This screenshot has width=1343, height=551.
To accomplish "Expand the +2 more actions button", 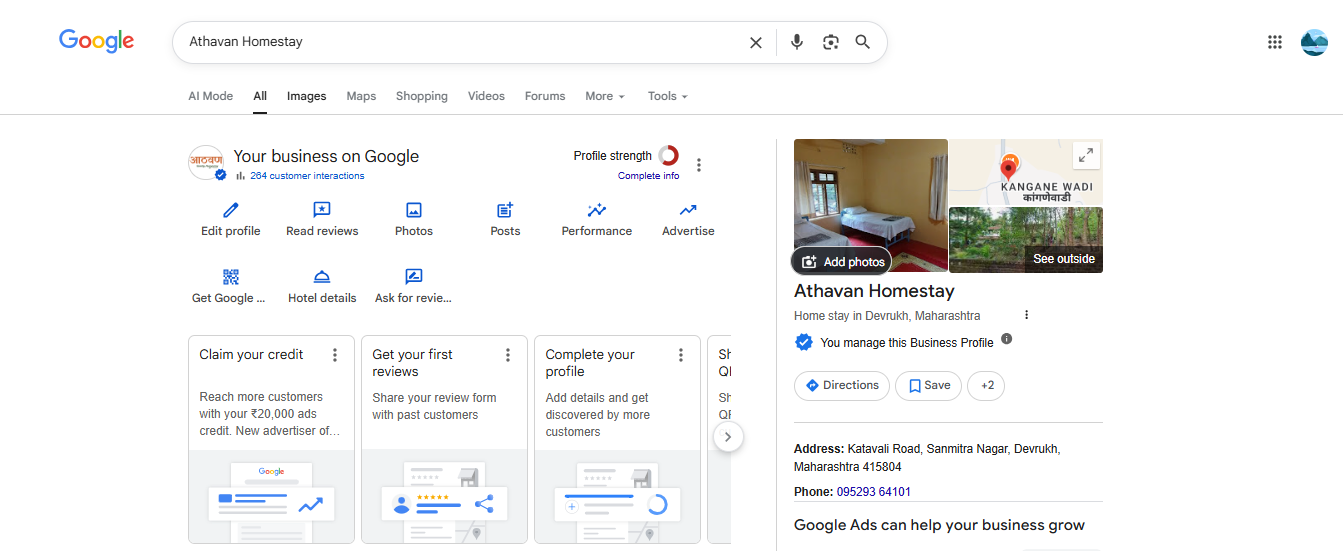I will pyautogui.click(x=986, y=386).
